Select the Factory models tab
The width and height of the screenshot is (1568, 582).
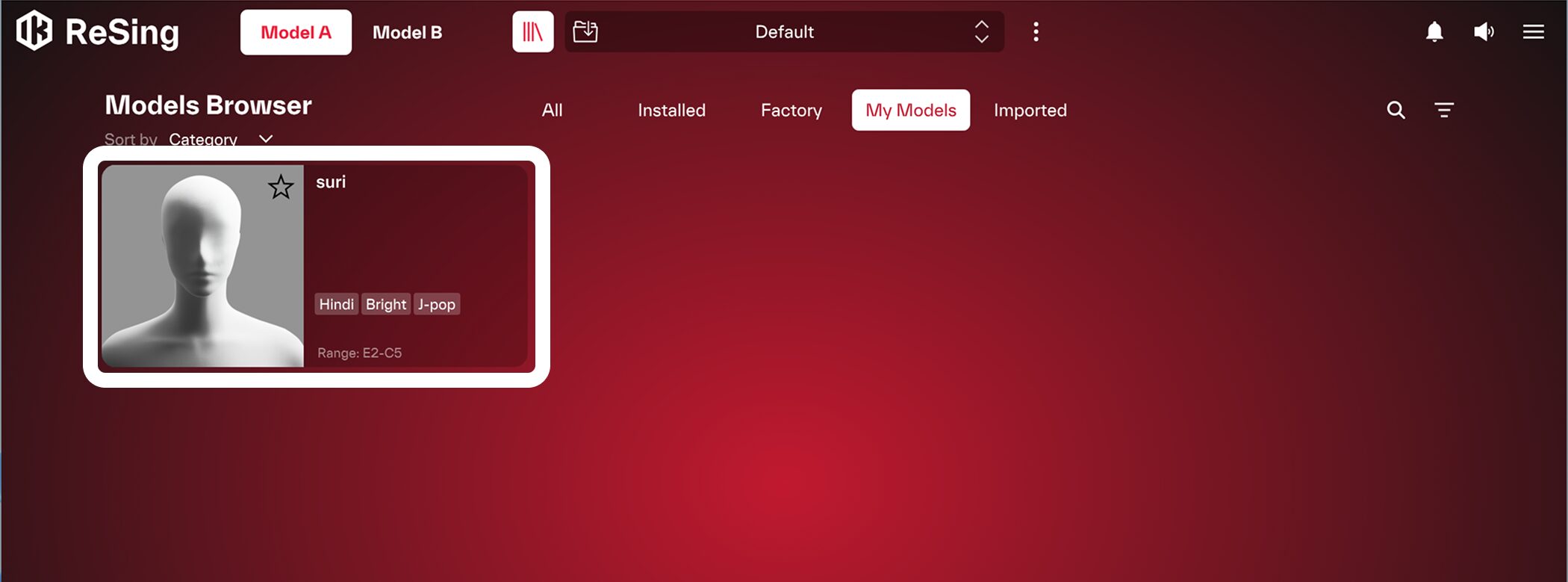tap(791, 111)
